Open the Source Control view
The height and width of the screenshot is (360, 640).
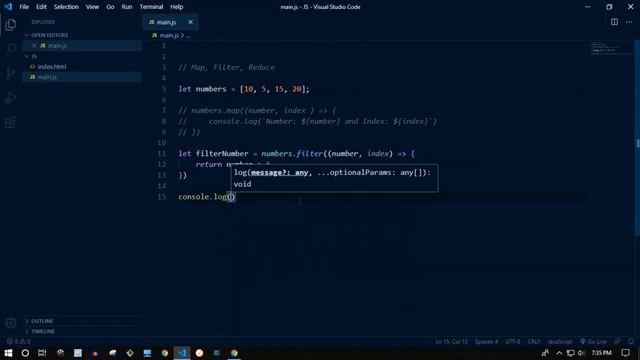click(x=11, y=73)
